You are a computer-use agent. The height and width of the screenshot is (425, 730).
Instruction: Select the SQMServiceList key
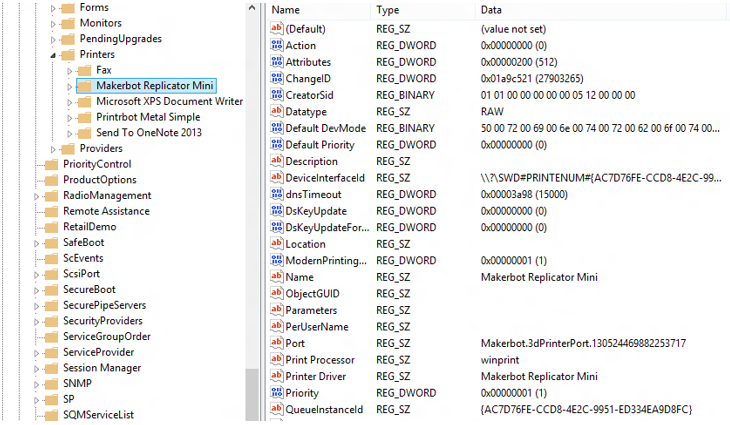(x=98, y=414)
